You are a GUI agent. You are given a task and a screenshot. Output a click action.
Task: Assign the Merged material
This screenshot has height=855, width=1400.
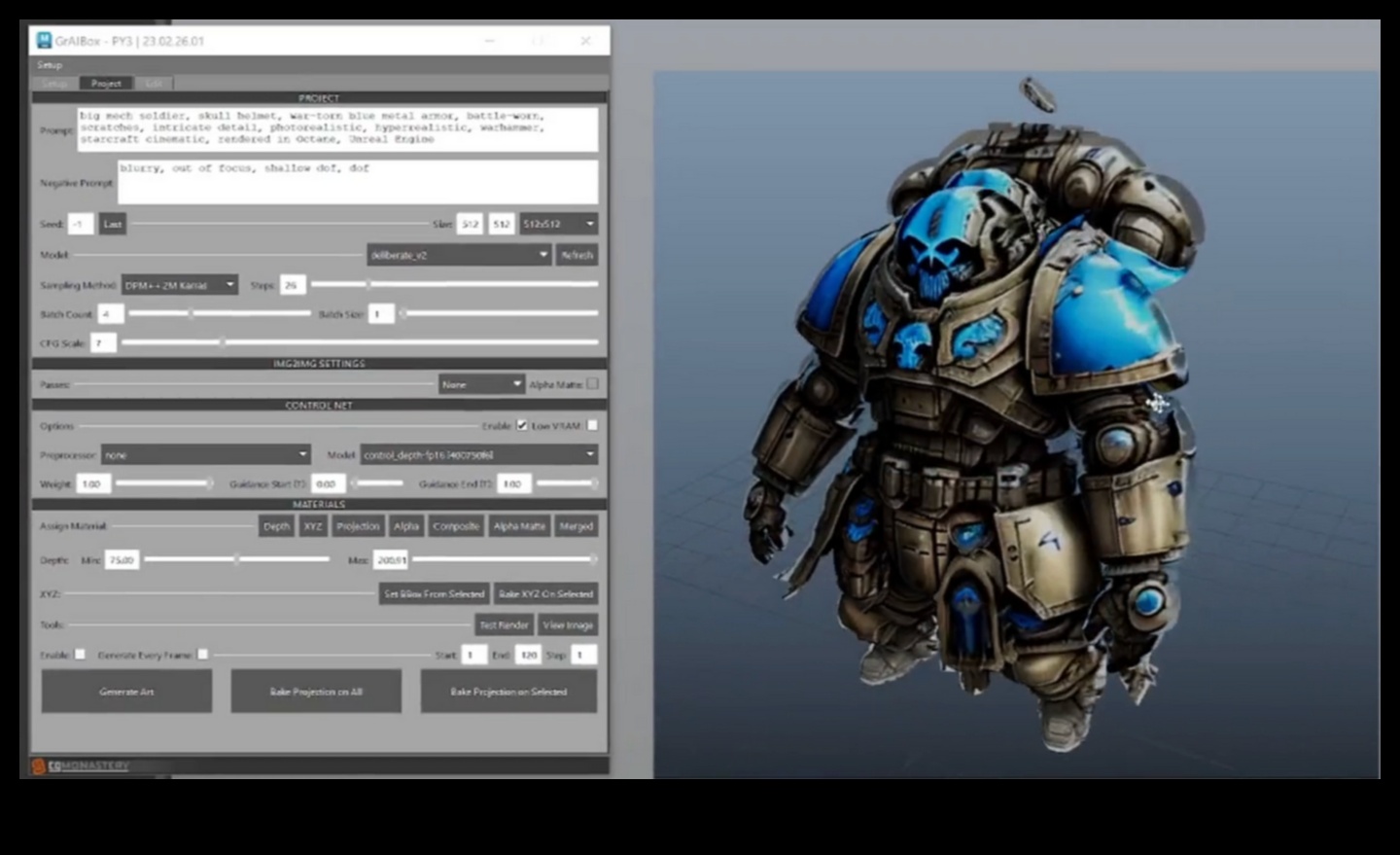(576, 525)
